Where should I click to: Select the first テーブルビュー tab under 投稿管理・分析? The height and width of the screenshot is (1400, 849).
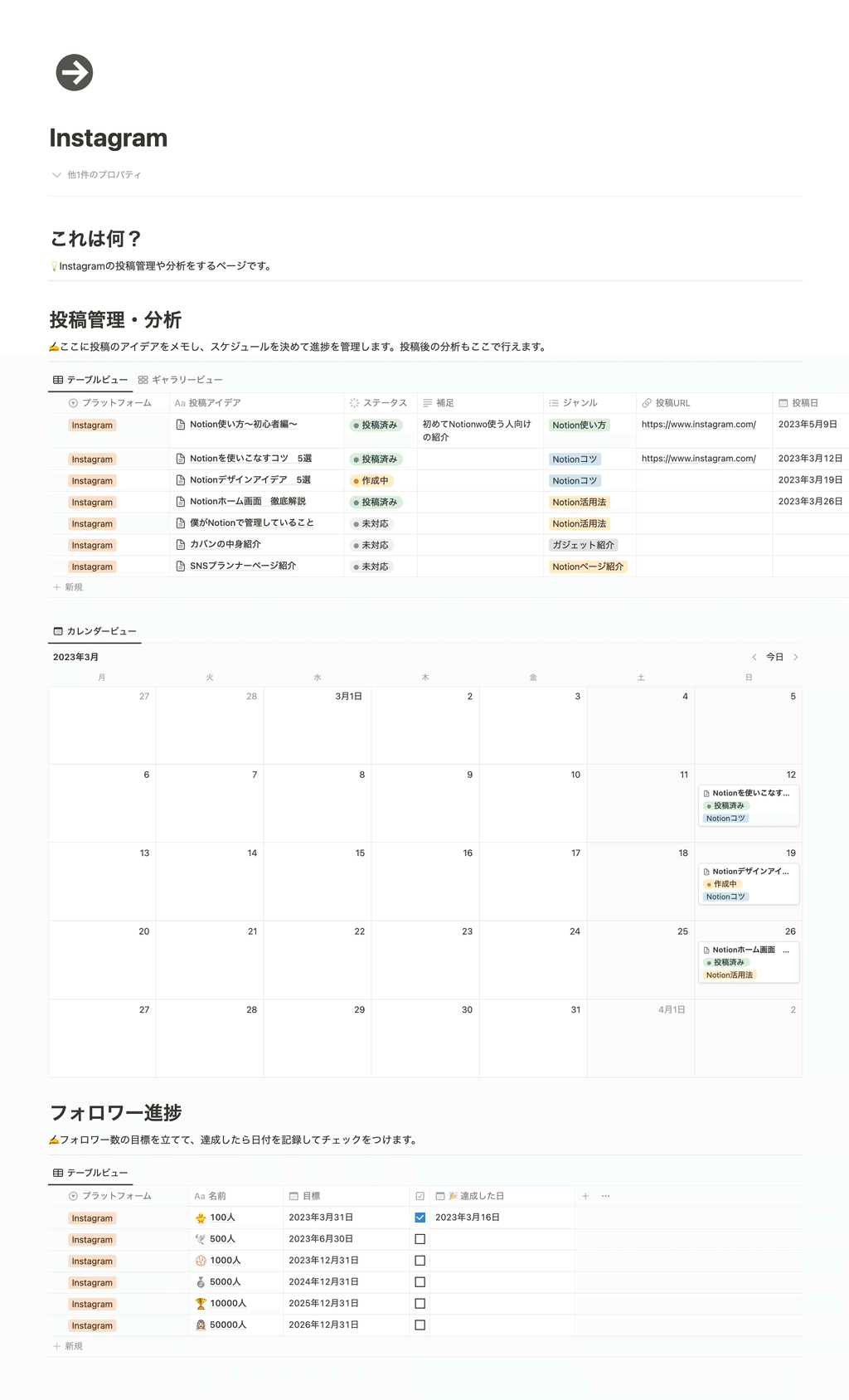90,380
